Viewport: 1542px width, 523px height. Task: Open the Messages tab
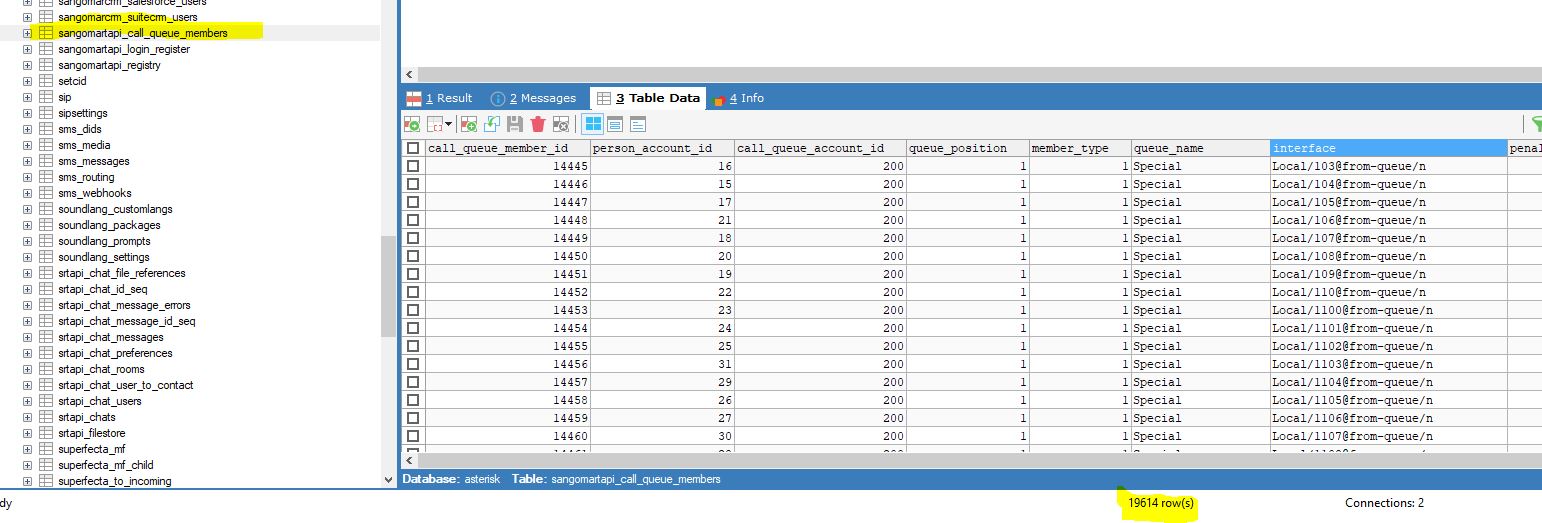(534, 98)
